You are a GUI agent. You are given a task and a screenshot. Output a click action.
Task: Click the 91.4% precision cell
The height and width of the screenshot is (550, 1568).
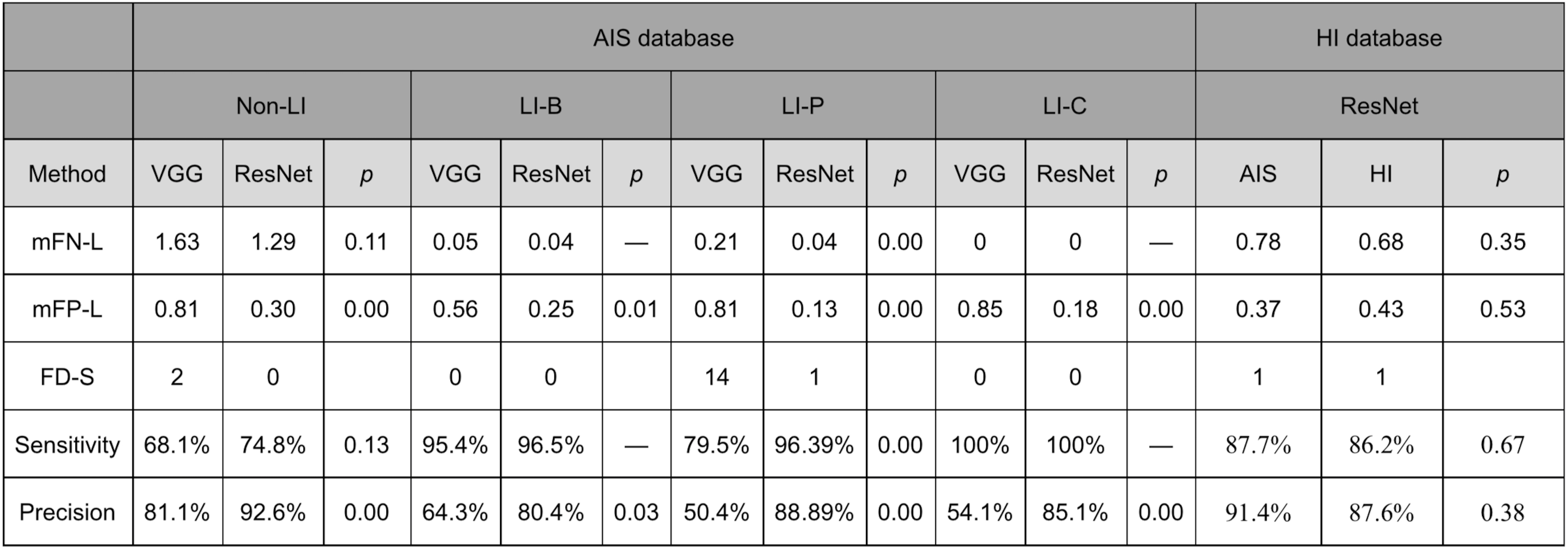coord(1258,512)
